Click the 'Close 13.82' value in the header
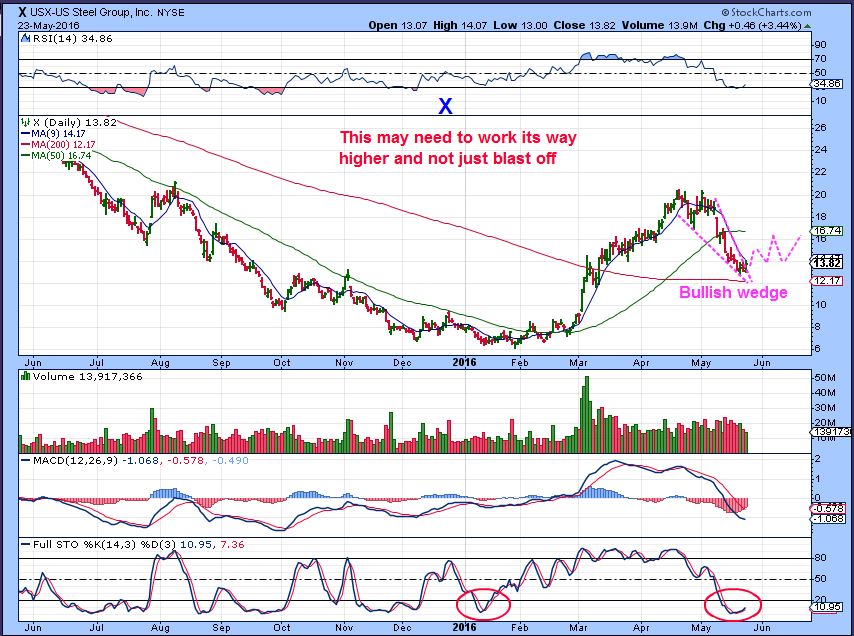854x636 pixels. (x=582, y=26)
